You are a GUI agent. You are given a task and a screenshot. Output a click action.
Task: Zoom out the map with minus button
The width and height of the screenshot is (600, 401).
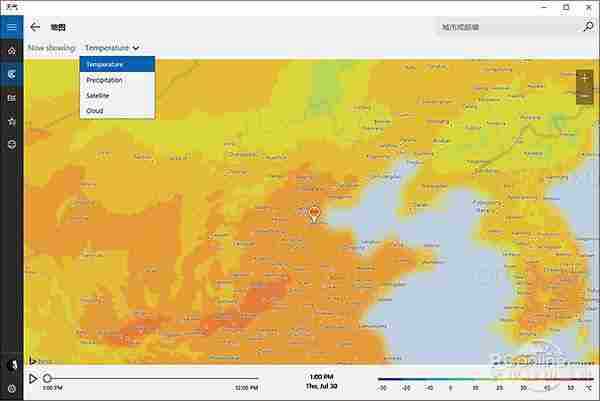click(584, 96)
